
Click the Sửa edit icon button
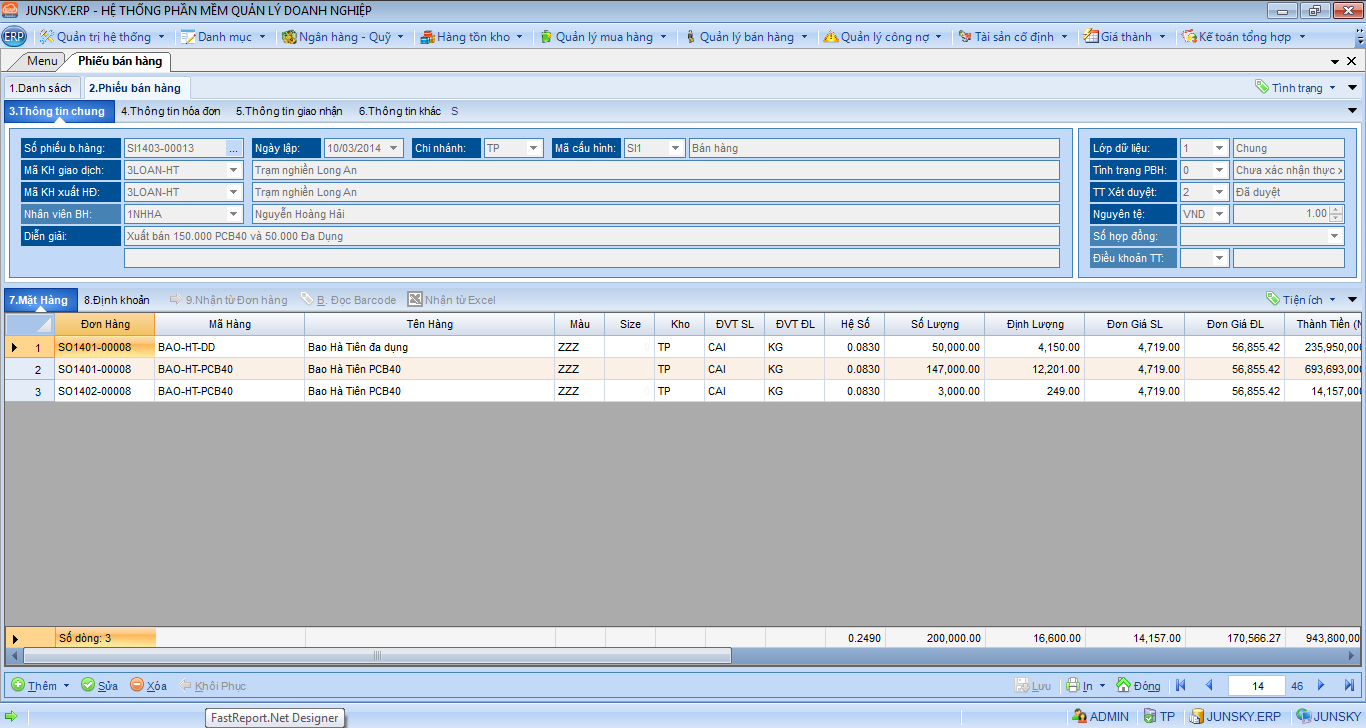click(x=88, y=685)
